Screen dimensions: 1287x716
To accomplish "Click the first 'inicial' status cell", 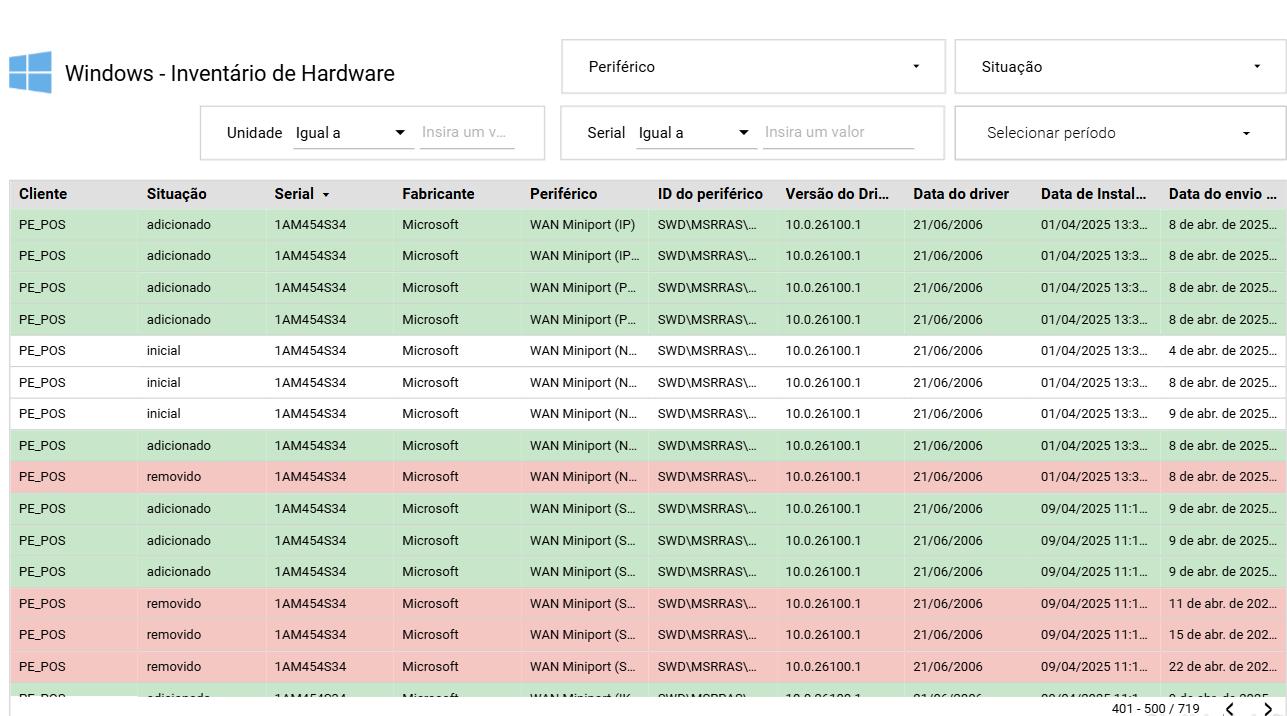I will click(x=164, y=351).
